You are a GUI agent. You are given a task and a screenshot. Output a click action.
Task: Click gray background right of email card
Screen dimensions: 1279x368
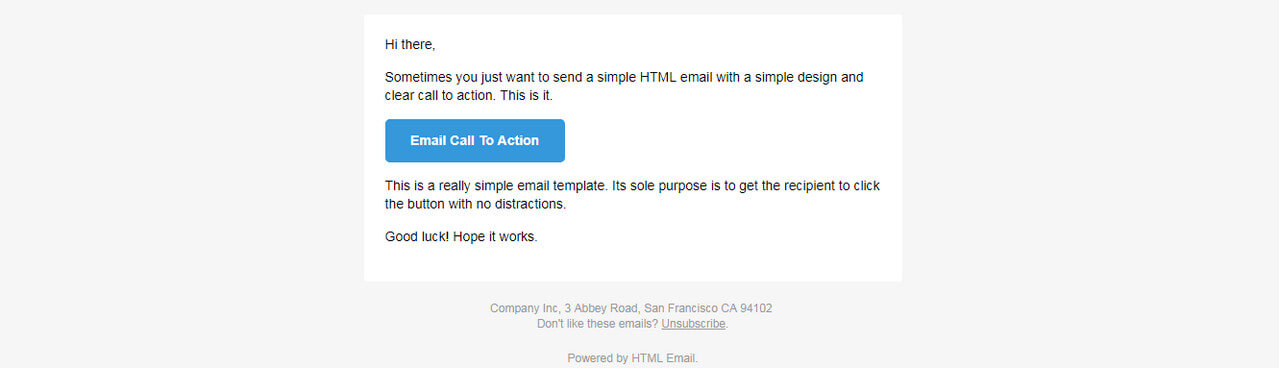[1090, 150]
